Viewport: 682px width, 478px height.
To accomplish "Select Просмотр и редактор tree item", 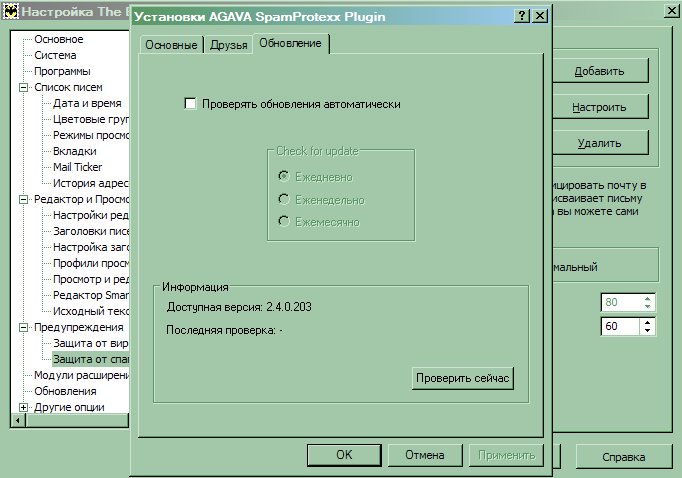I will tap(91, 279).
